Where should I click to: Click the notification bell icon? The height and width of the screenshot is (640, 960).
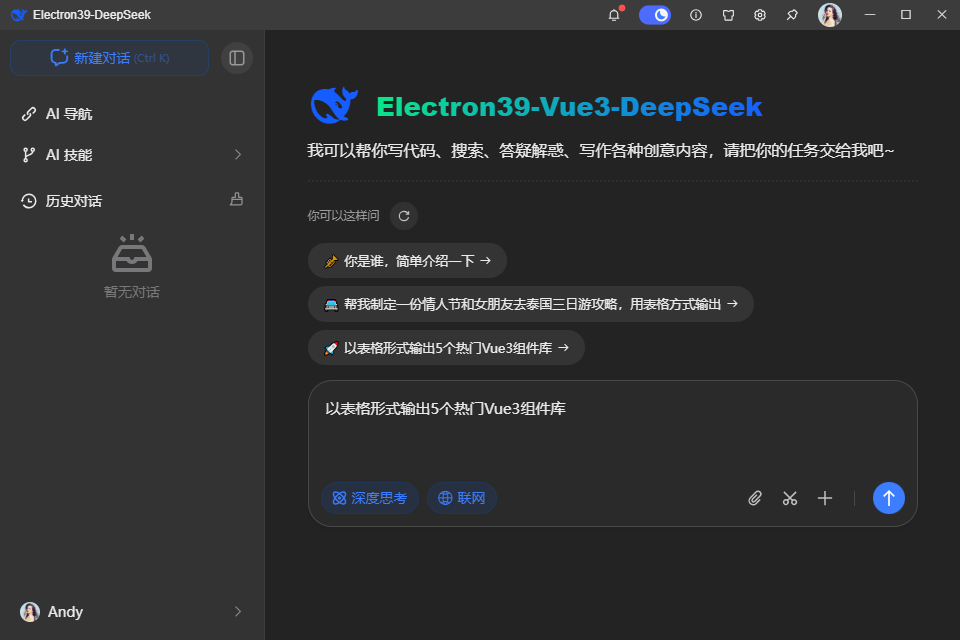pos(614,14)
